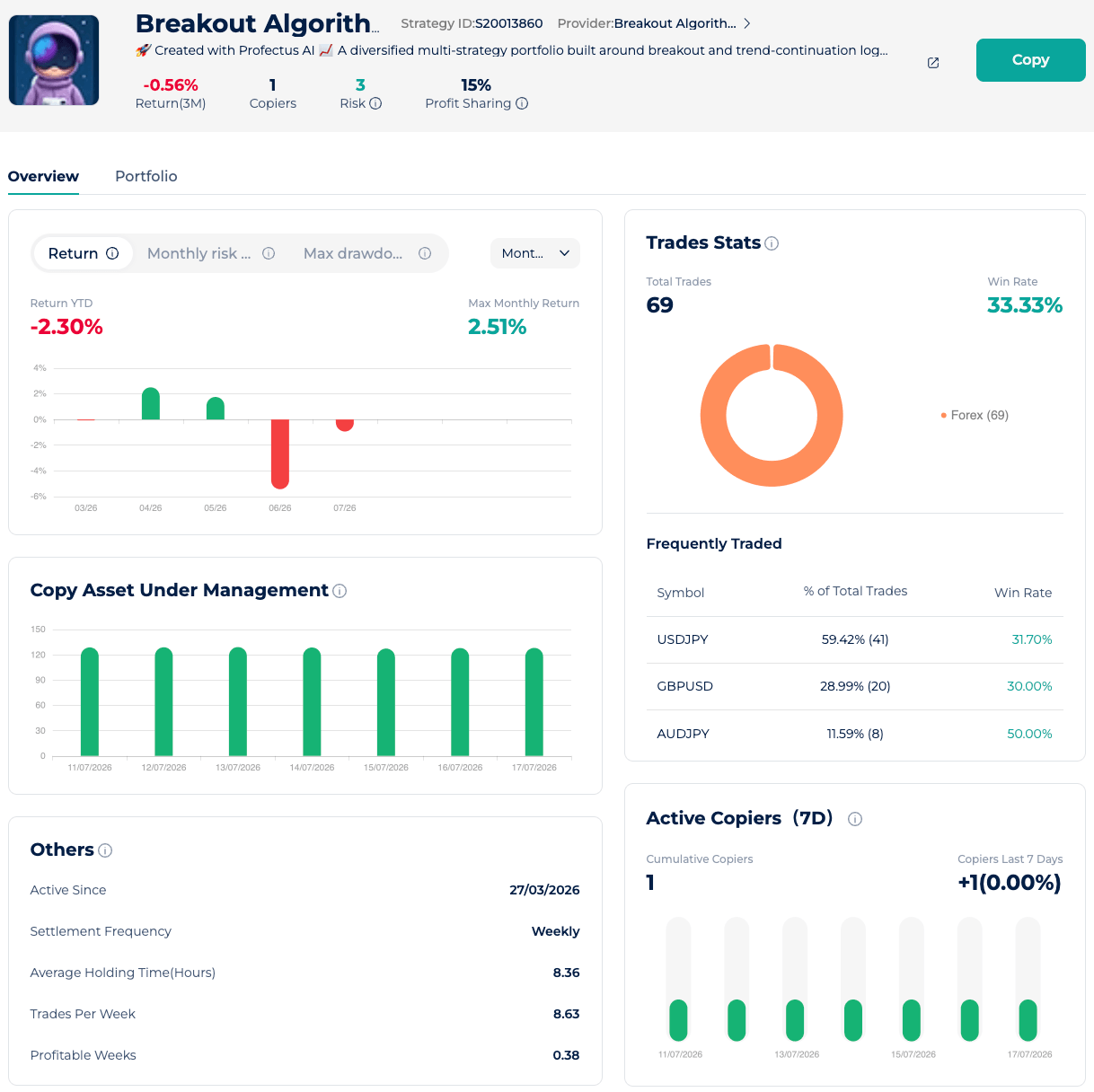The height and width of the screenshot is (1092, 1094).
Task: Click the Others section info icon
Action: tap(105, 850)
